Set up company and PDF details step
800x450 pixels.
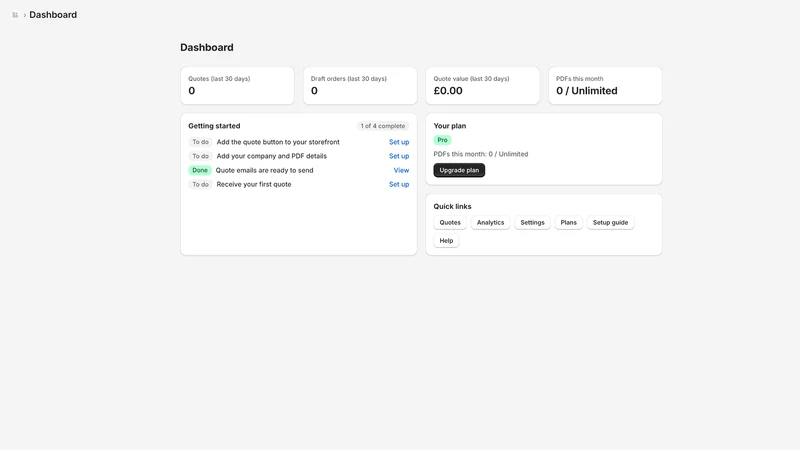coord(399,156)
